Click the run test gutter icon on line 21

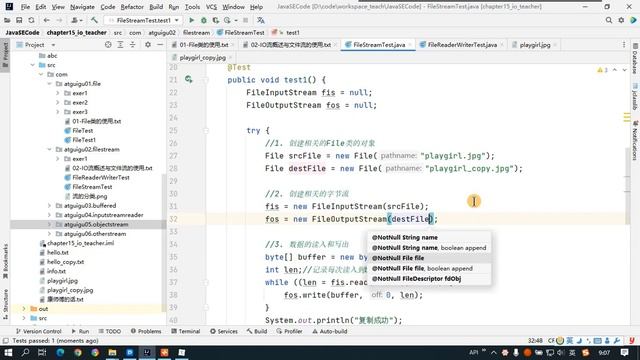(188, 79)
